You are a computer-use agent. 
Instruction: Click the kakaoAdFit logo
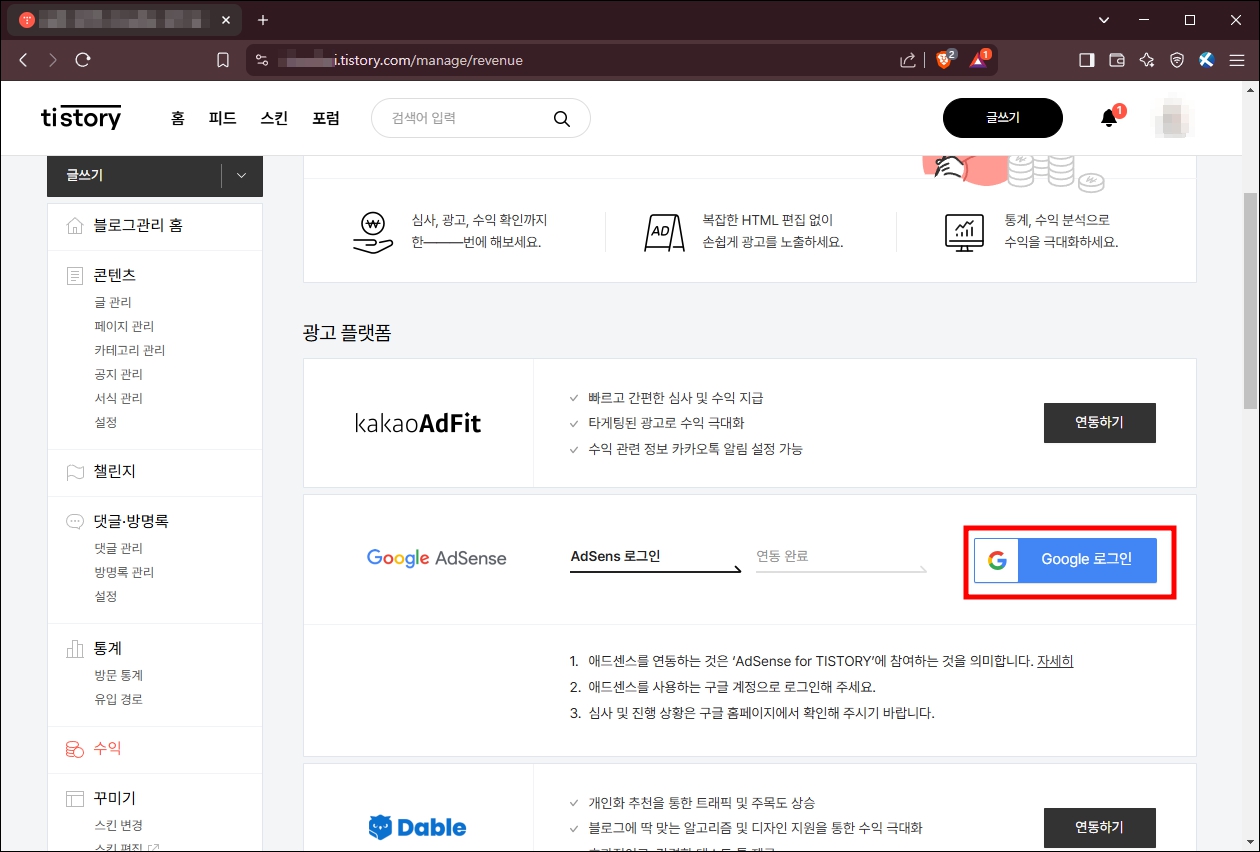pos(417,422)
